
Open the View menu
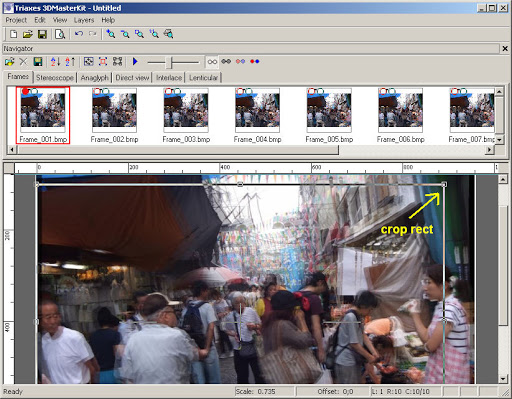coord(60,20)
